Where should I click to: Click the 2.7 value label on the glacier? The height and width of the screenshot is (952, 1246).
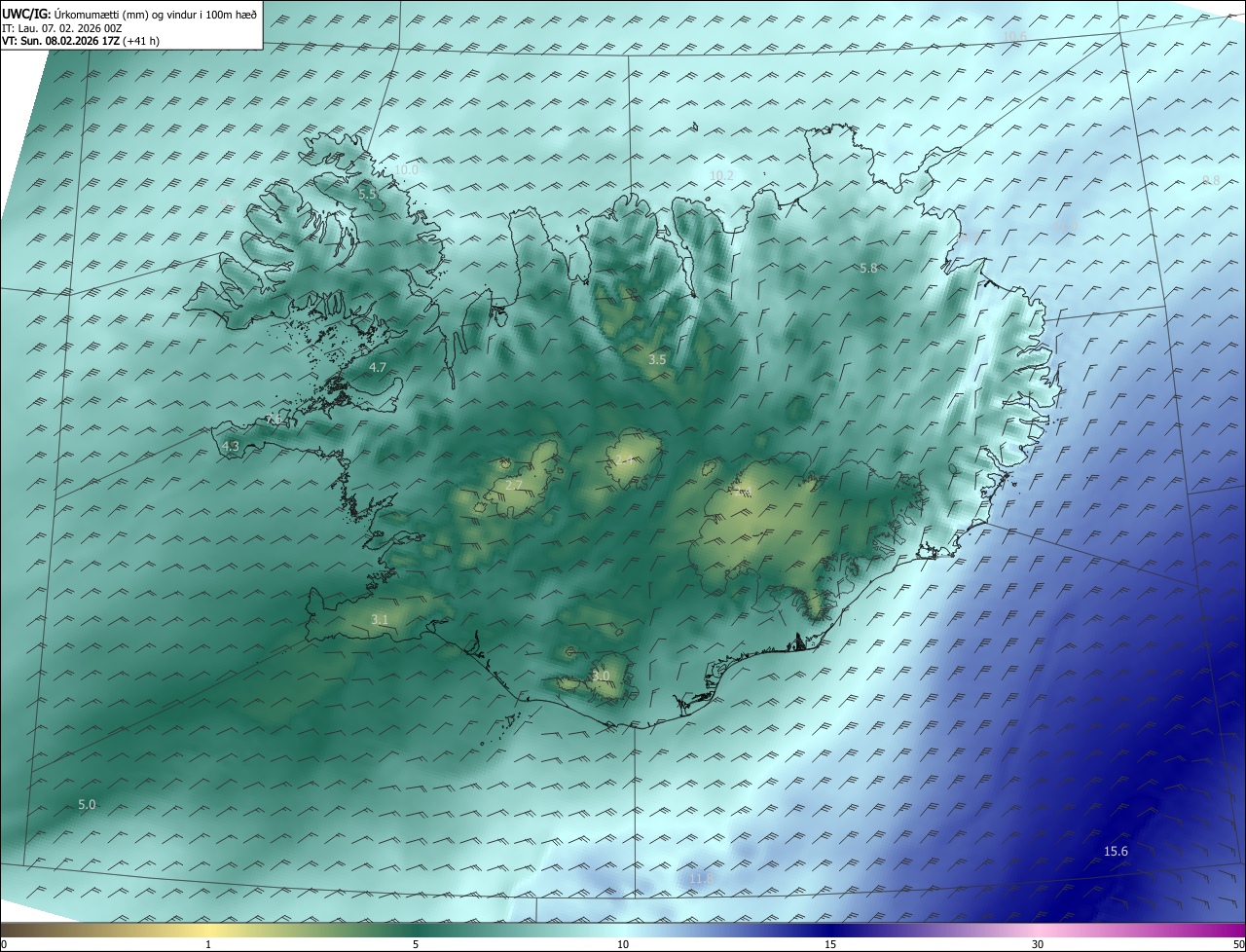point(514,485)
